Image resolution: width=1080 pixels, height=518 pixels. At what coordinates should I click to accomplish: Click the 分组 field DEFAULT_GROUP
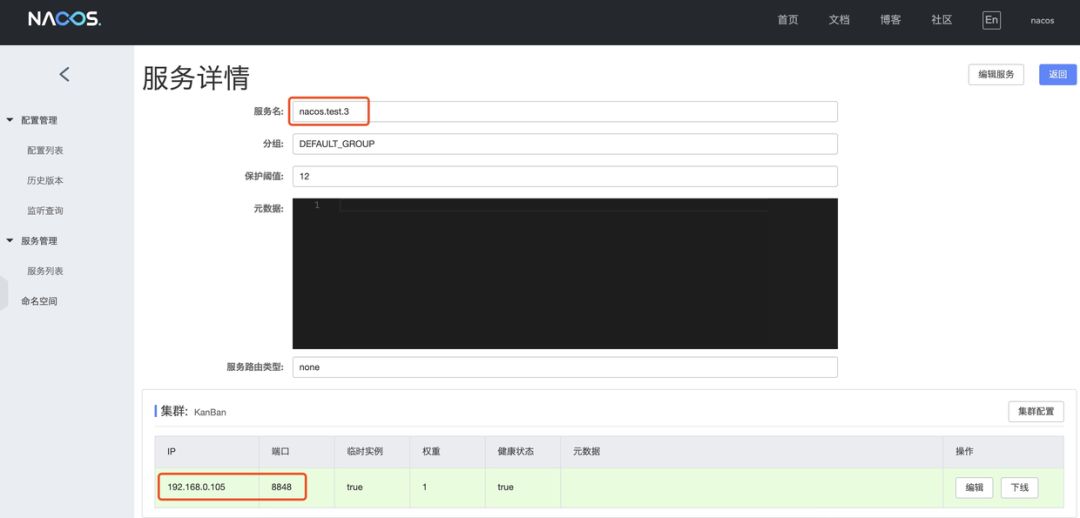pyautogui.click(x=565, y=144)
